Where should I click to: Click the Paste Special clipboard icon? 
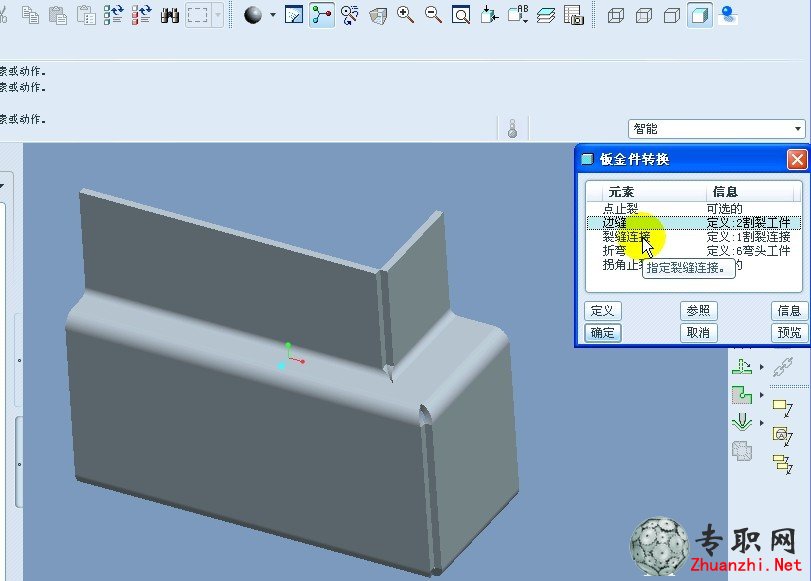pyautogui.click(x=86, y=15)
